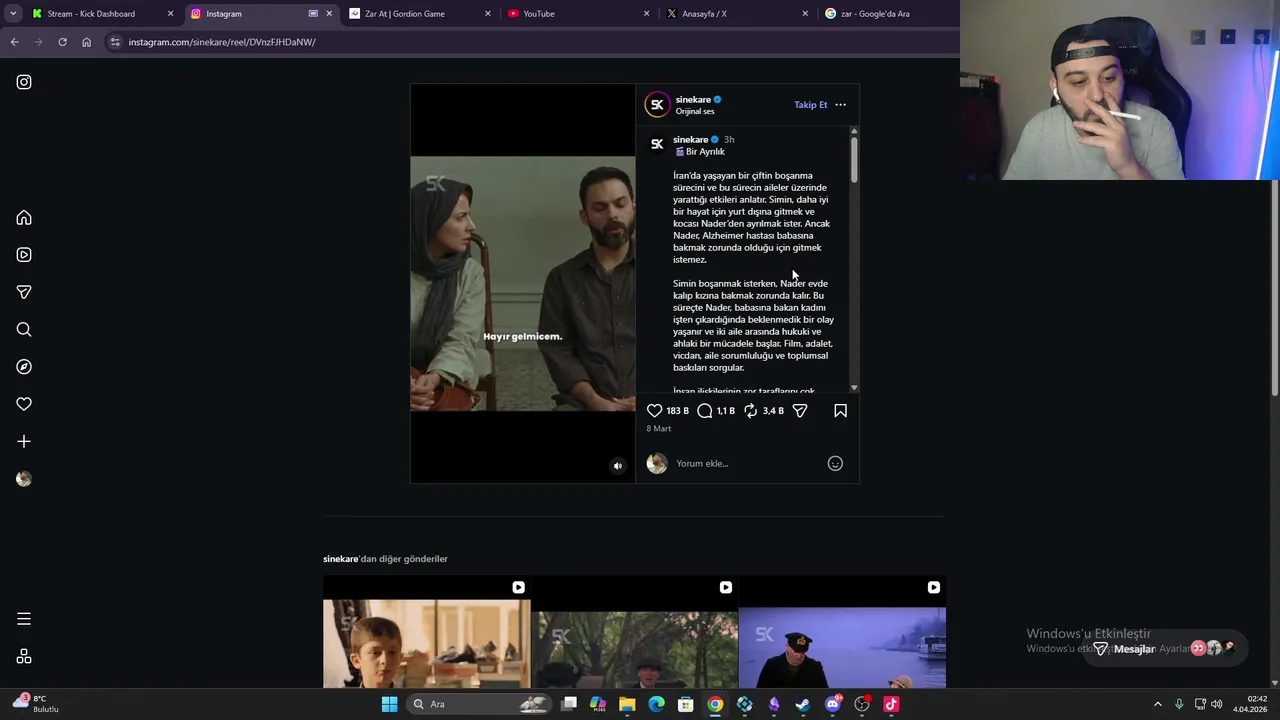Open the Mesajlar floating messages button
The width and height of the screenshot is (1280, 720).
click(1165, 649)
